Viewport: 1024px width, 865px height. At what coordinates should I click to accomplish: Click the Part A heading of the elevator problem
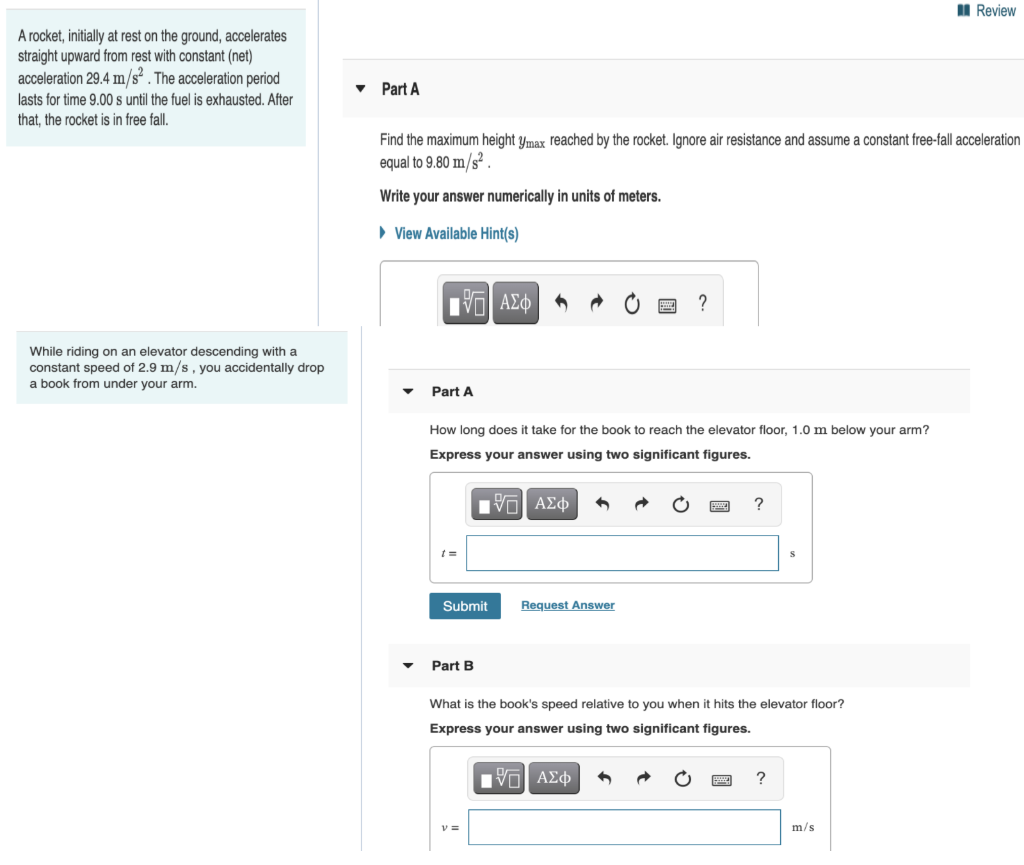[x=452, y=391]
